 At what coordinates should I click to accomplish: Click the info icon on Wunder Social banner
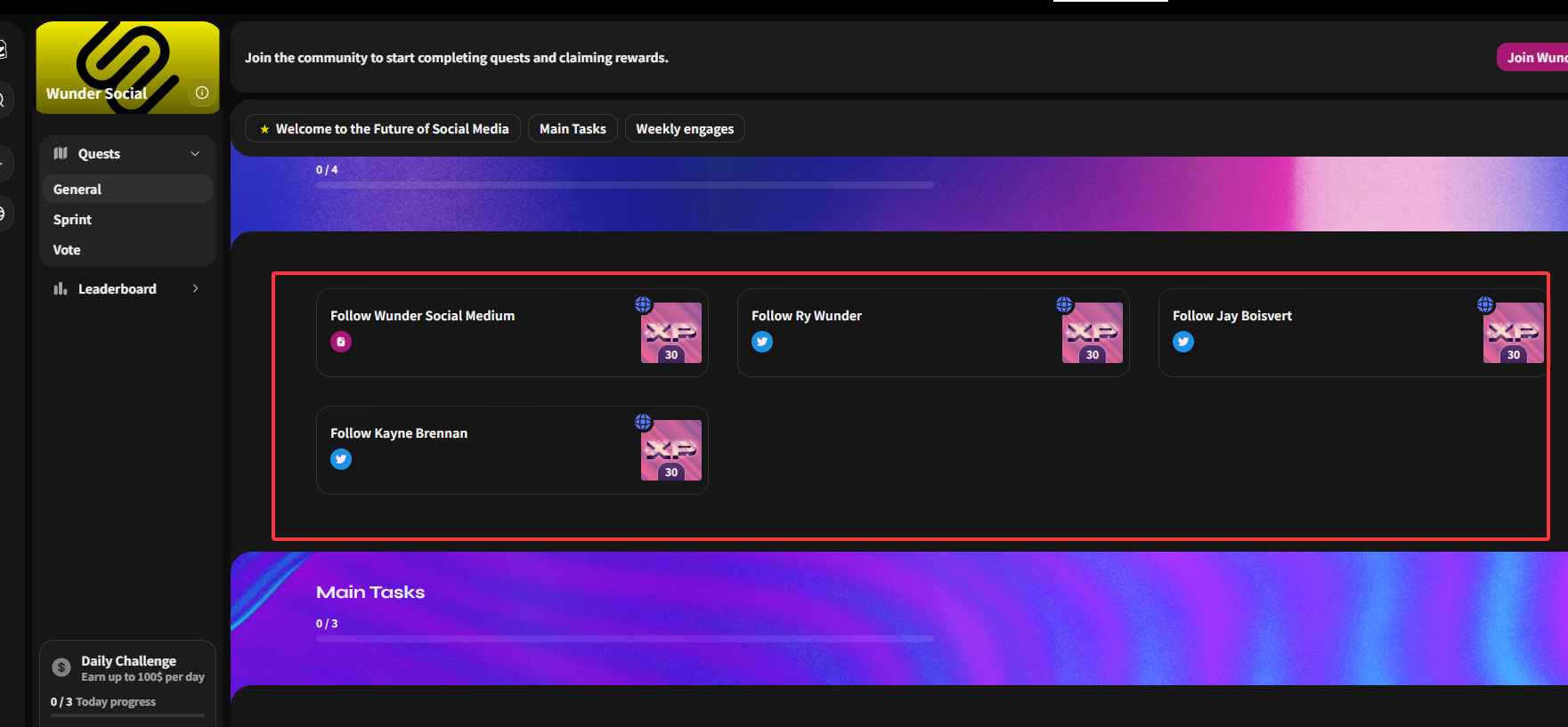[x=202, y=93]
